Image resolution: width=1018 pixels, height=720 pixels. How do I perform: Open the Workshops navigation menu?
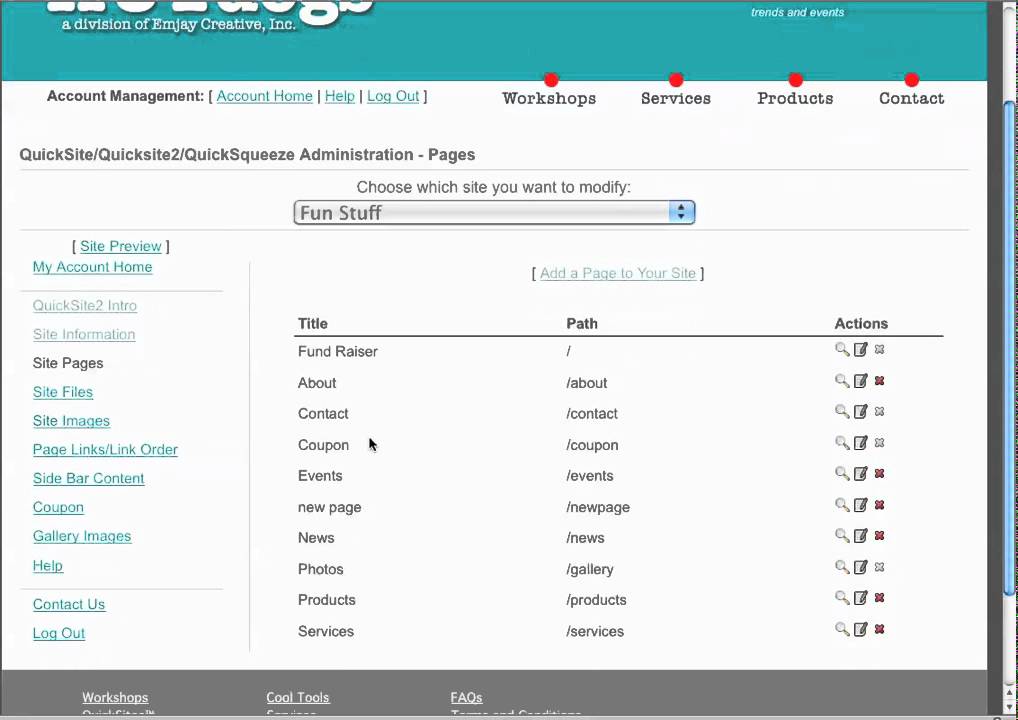549,98
